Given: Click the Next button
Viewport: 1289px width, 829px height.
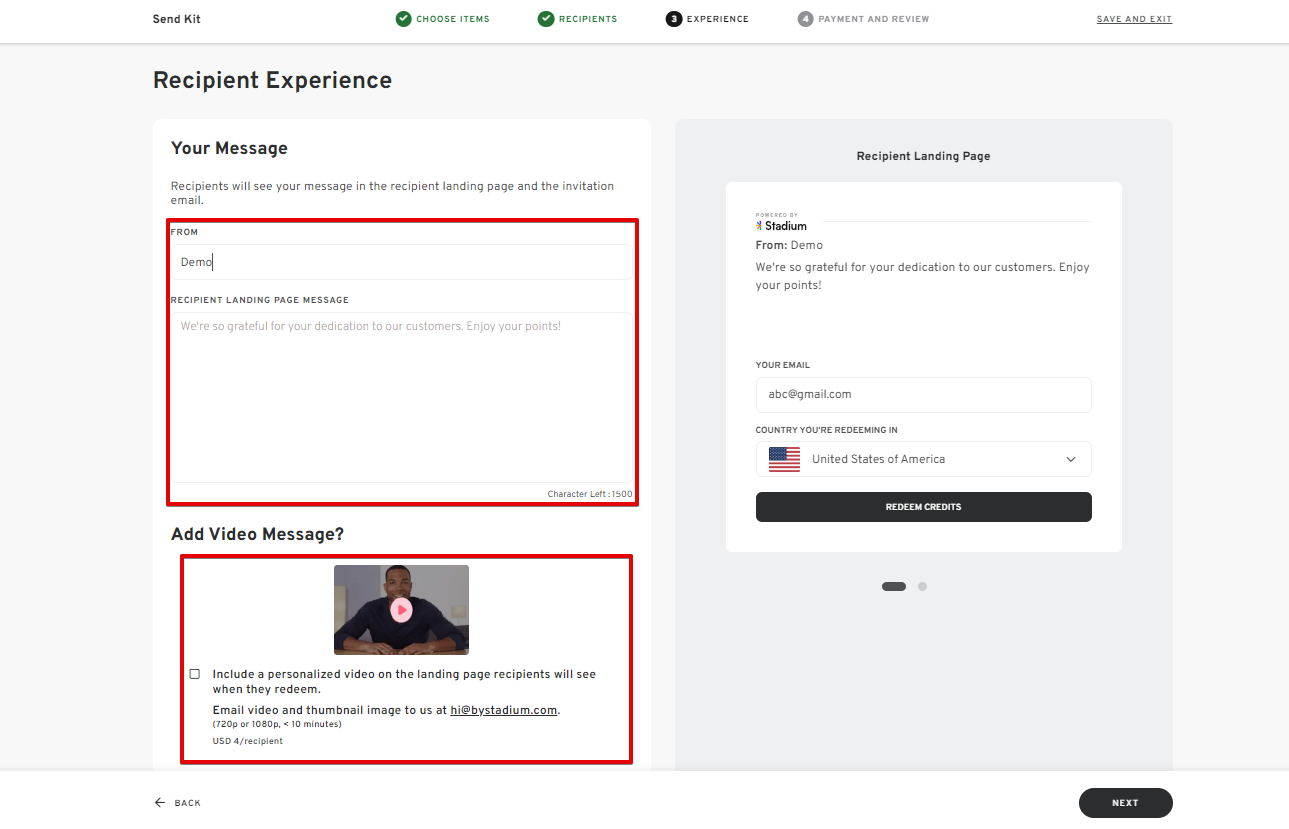Looking at the screenshot, I should [x=1125, y=803].
